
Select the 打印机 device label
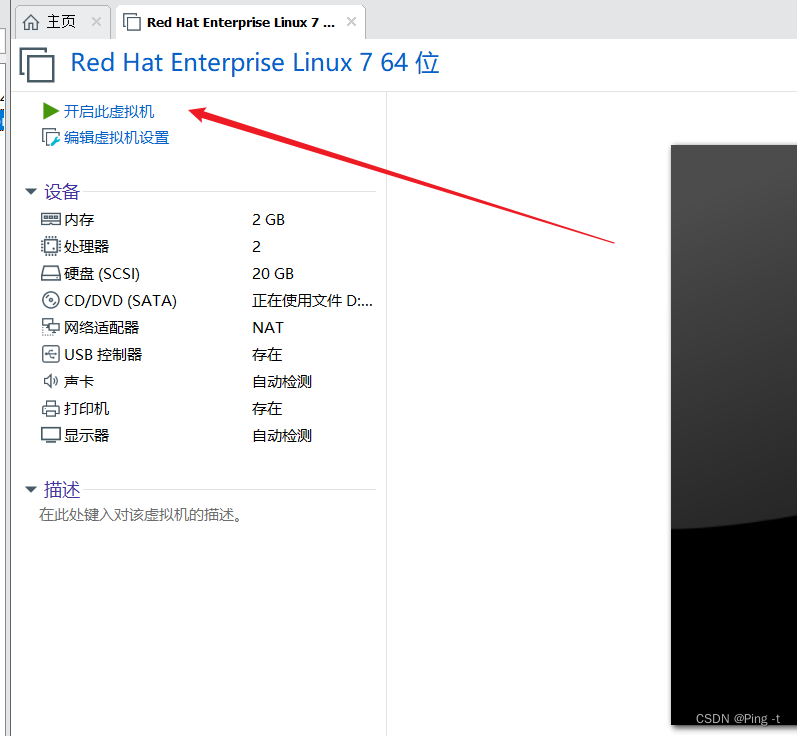click(86, 409)
